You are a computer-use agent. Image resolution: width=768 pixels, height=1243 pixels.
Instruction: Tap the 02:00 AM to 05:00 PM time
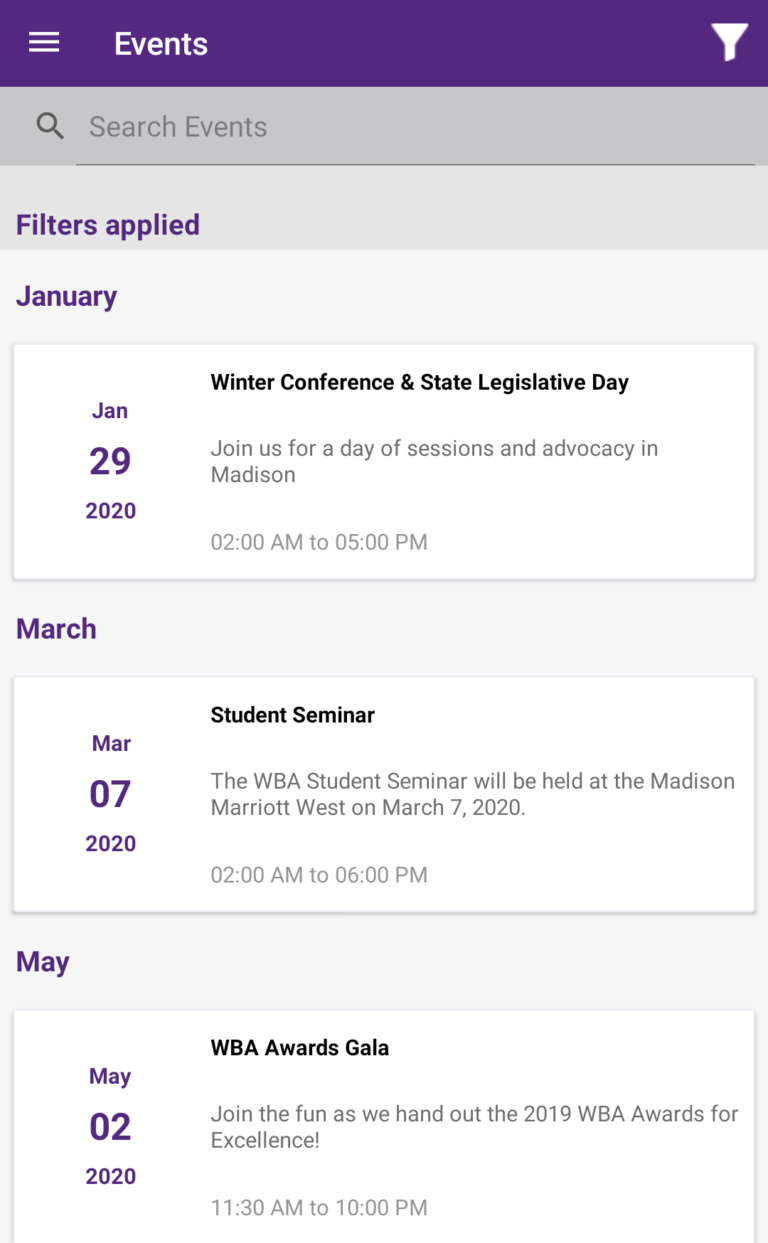(x=319, y=542)
